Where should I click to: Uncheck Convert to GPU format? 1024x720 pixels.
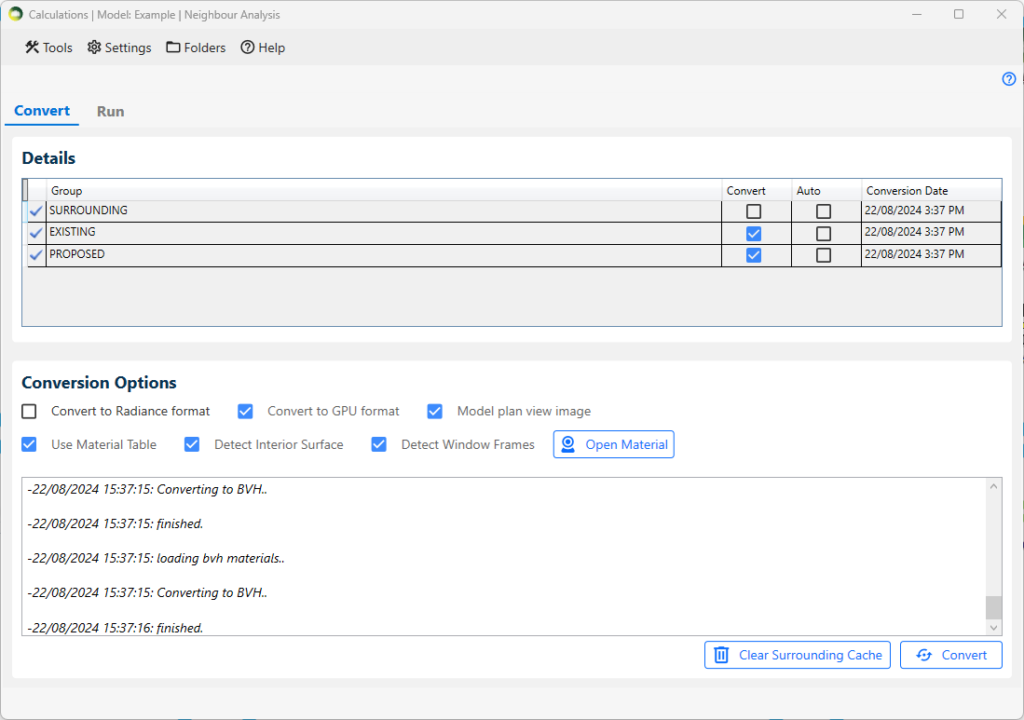point(245,411)
